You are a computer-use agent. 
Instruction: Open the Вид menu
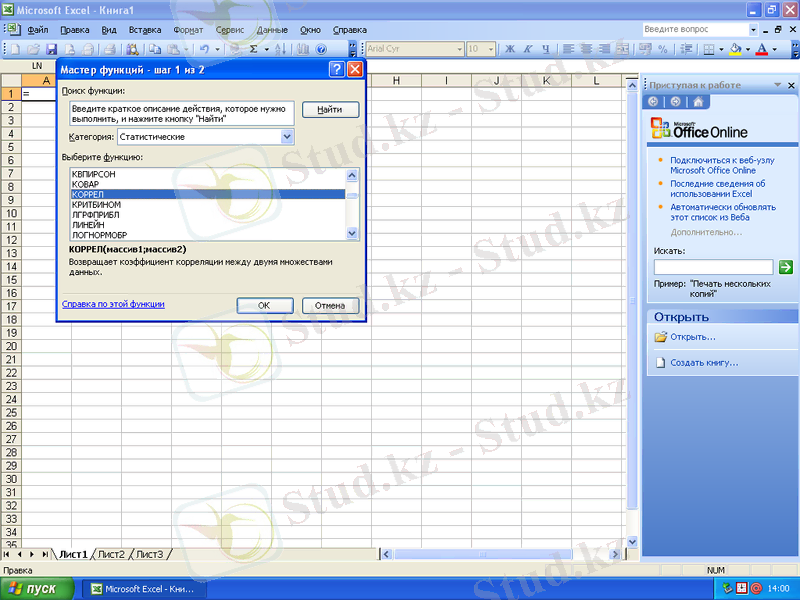(109, 30)
